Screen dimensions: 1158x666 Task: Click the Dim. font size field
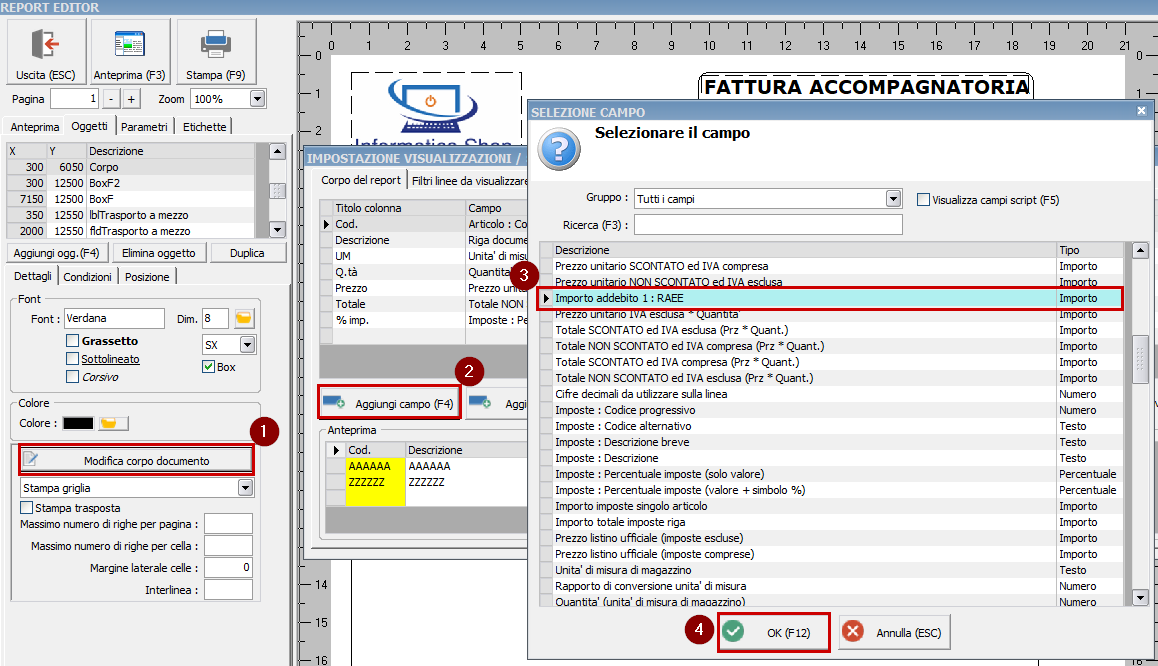click(215, 318)
